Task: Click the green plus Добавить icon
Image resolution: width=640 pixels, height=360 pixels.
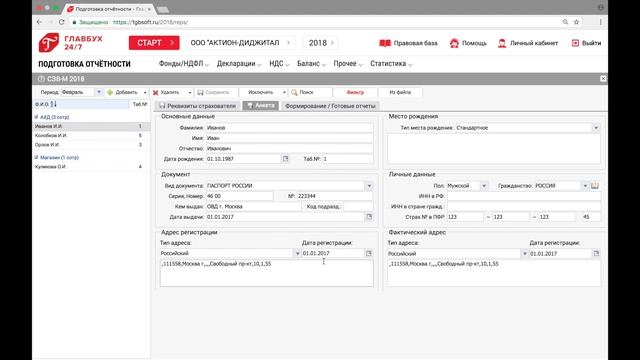Action: tap(110, 93)
